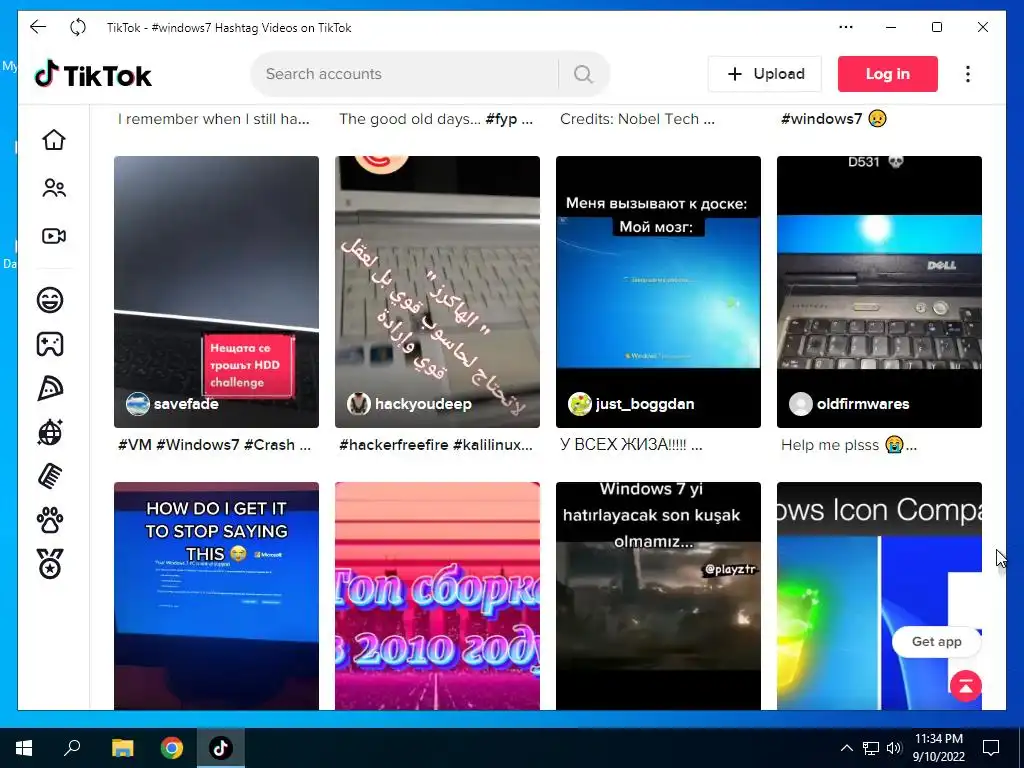This screenshot has width=1024, height=768.
Task: Click the Get app button
Action: pyautogui.click(x=936, y=641)
